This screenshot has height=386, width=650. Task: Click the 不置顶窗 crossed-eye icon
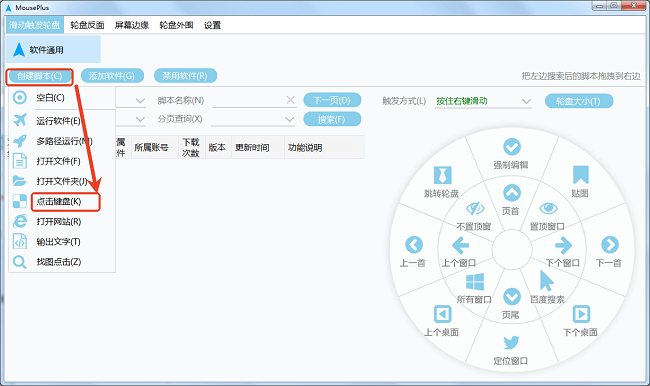pos(475,208)
